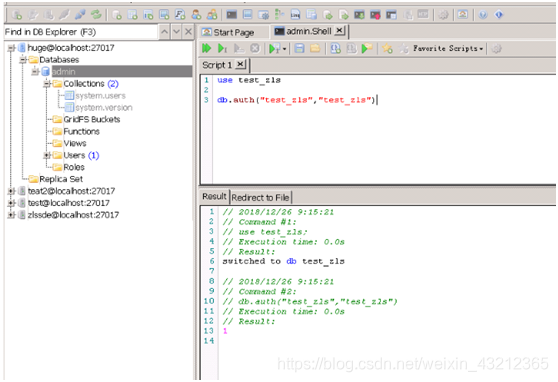Click the open script folder icon
558x382 pixels.
click(x=315, y=48)
